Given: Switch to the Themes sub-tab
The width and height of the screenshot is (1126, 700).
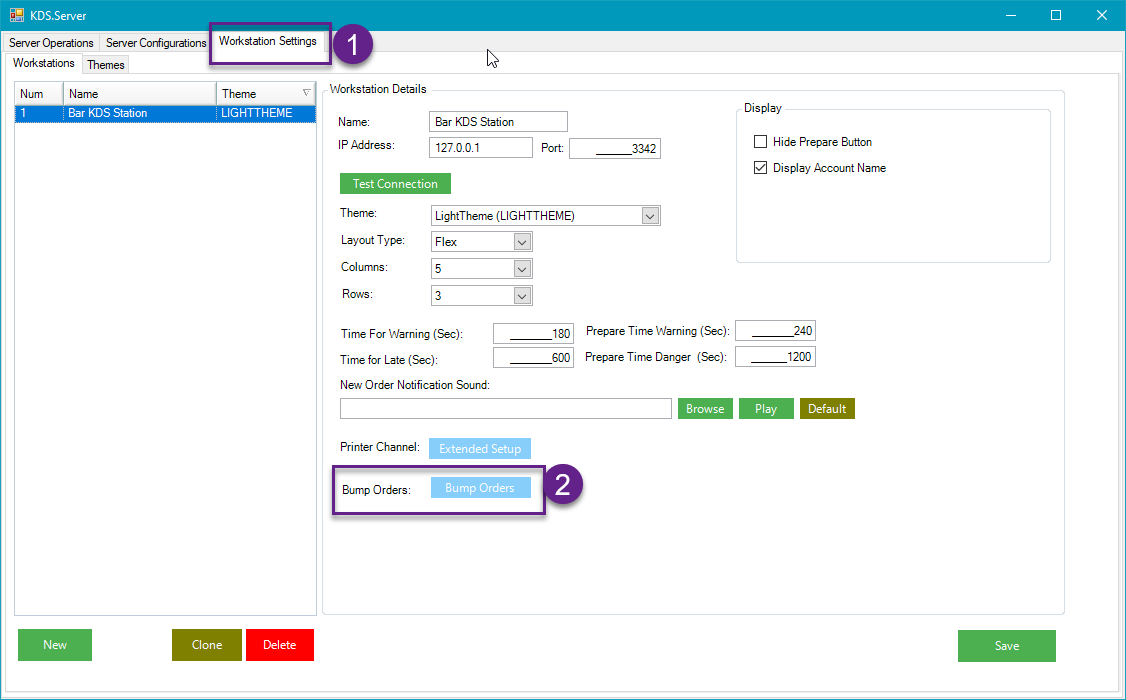Looking at the screenshot, I should [x=106, y=65].
